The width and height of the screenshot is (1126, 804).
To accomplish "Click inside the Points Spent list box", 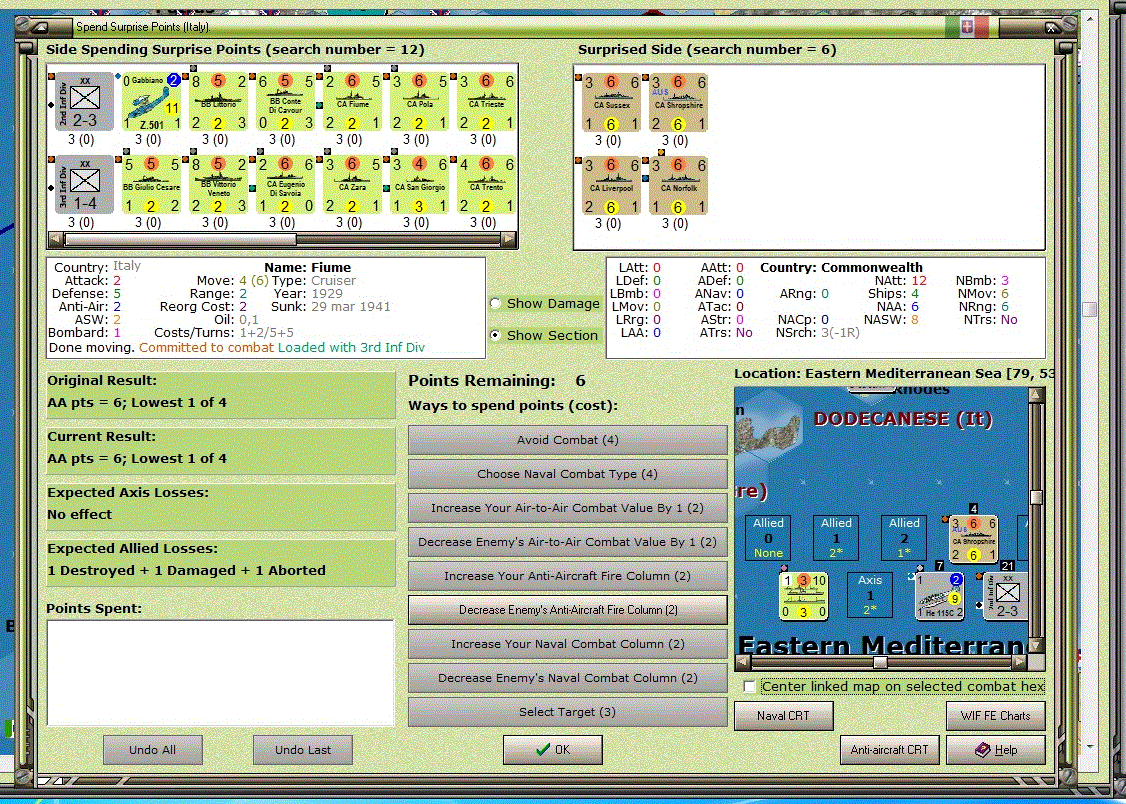I will [220, 673].
